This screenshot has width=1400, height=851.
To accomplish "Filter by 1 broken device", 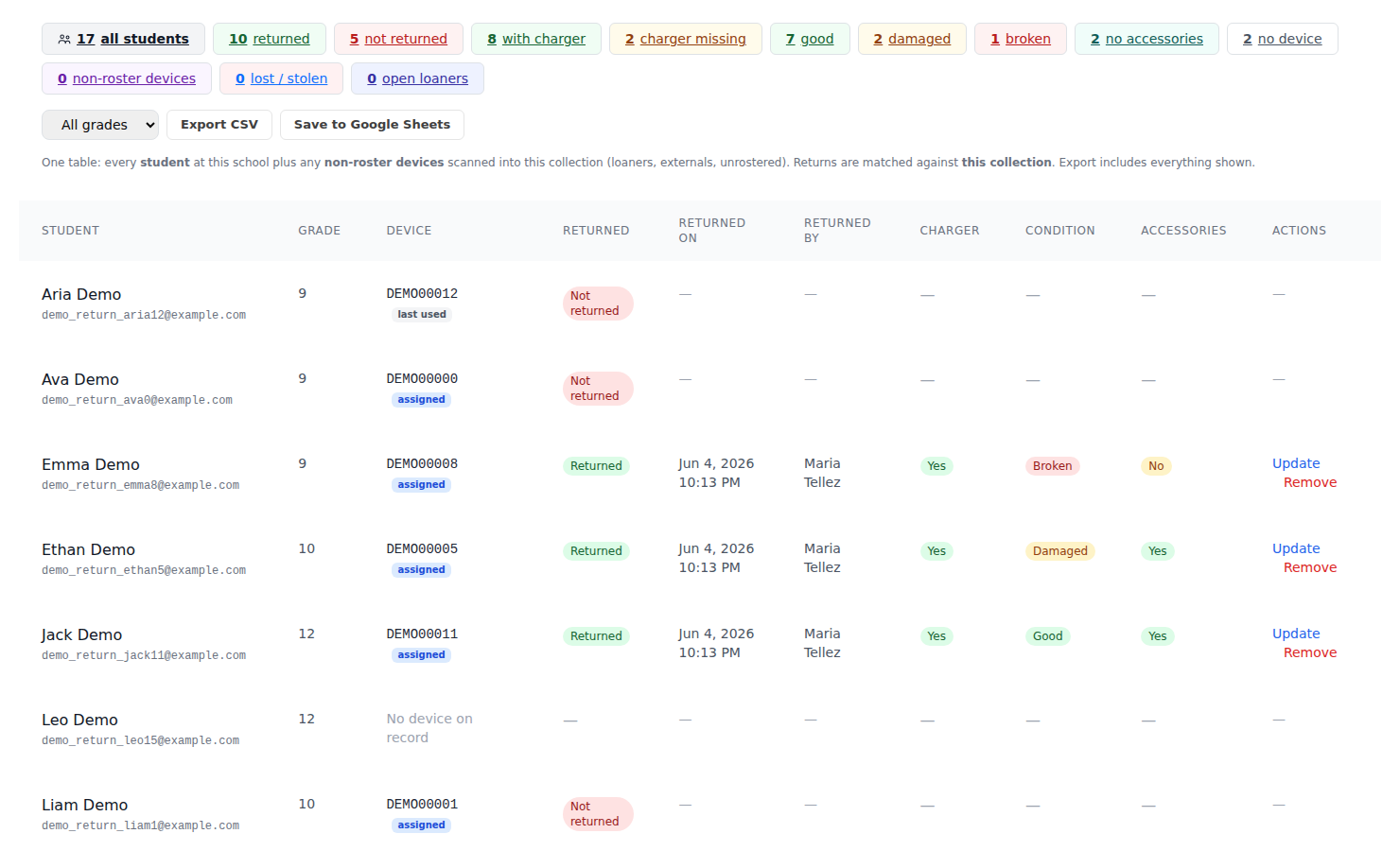I will 1021,39.
